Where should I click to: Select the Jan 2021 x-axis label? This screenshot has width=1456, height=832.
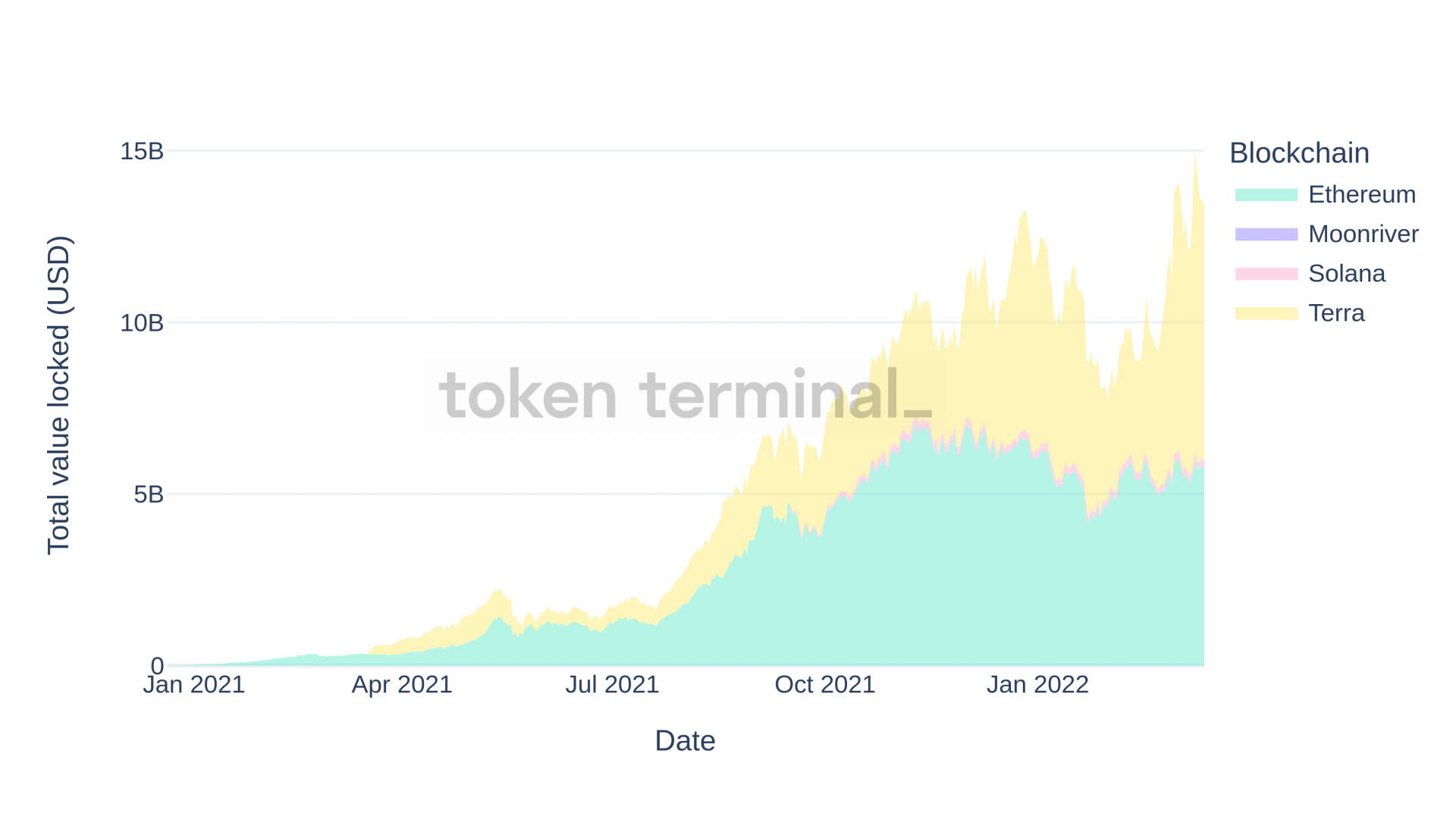point(194,685)
